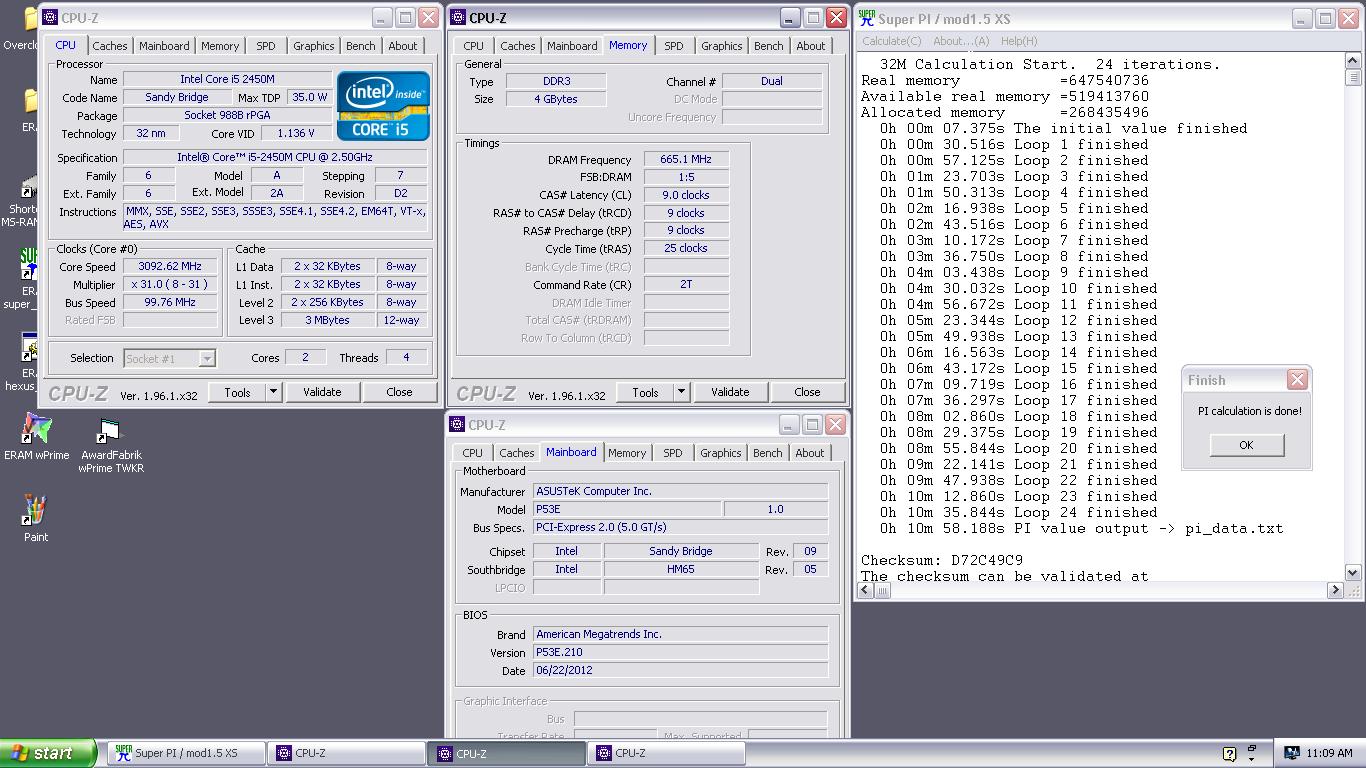Switch to Caches tab in CPU-Z CPU window
The image size is (1366, 768).
point(110,46)
